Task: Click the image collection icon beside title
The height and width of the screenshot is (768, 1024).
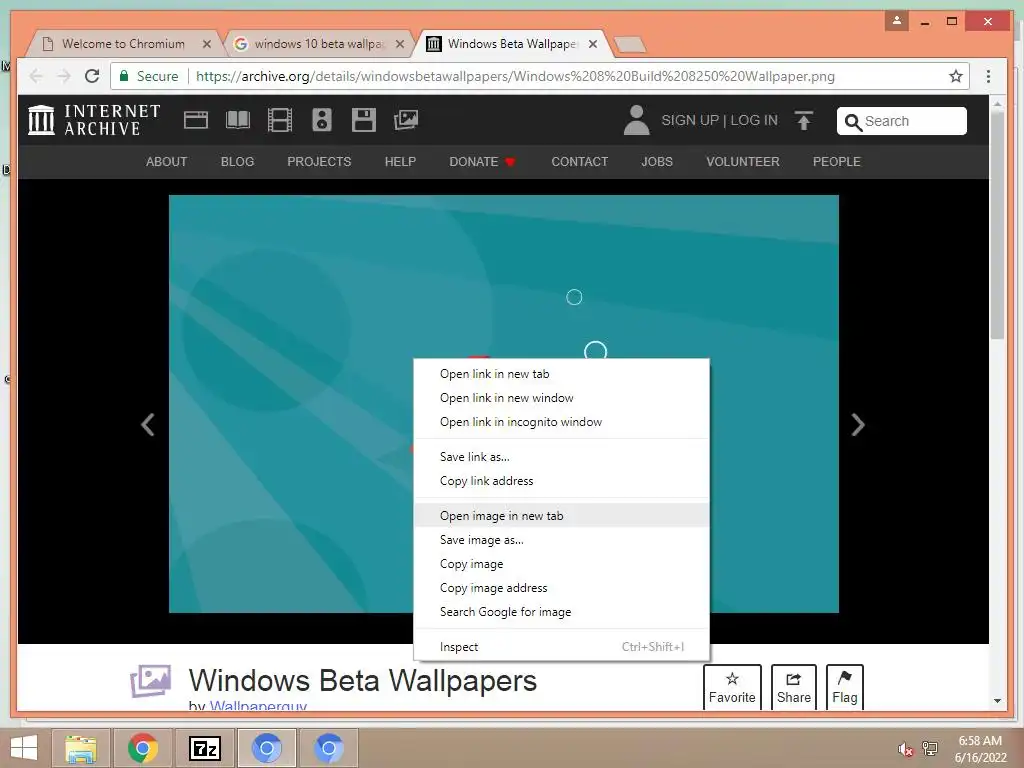Action: pos(150,680)
